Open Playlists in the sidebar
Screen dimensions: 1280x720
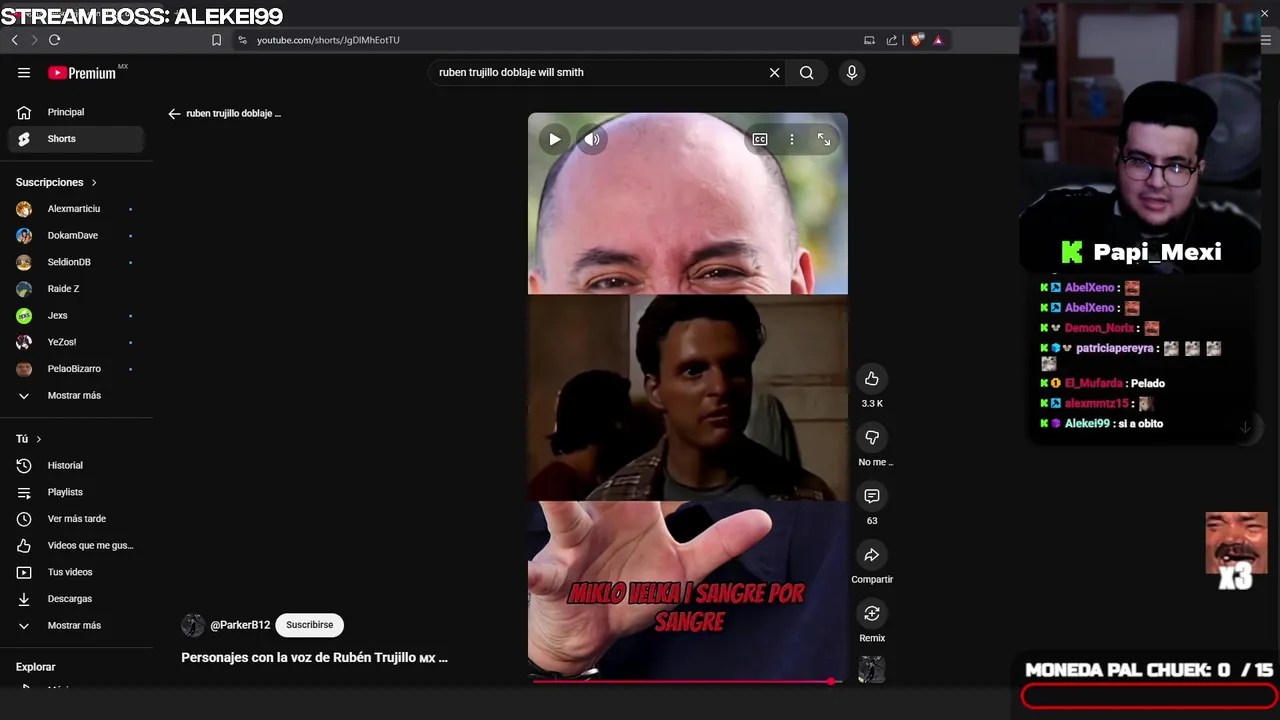(x=76, y=492)
